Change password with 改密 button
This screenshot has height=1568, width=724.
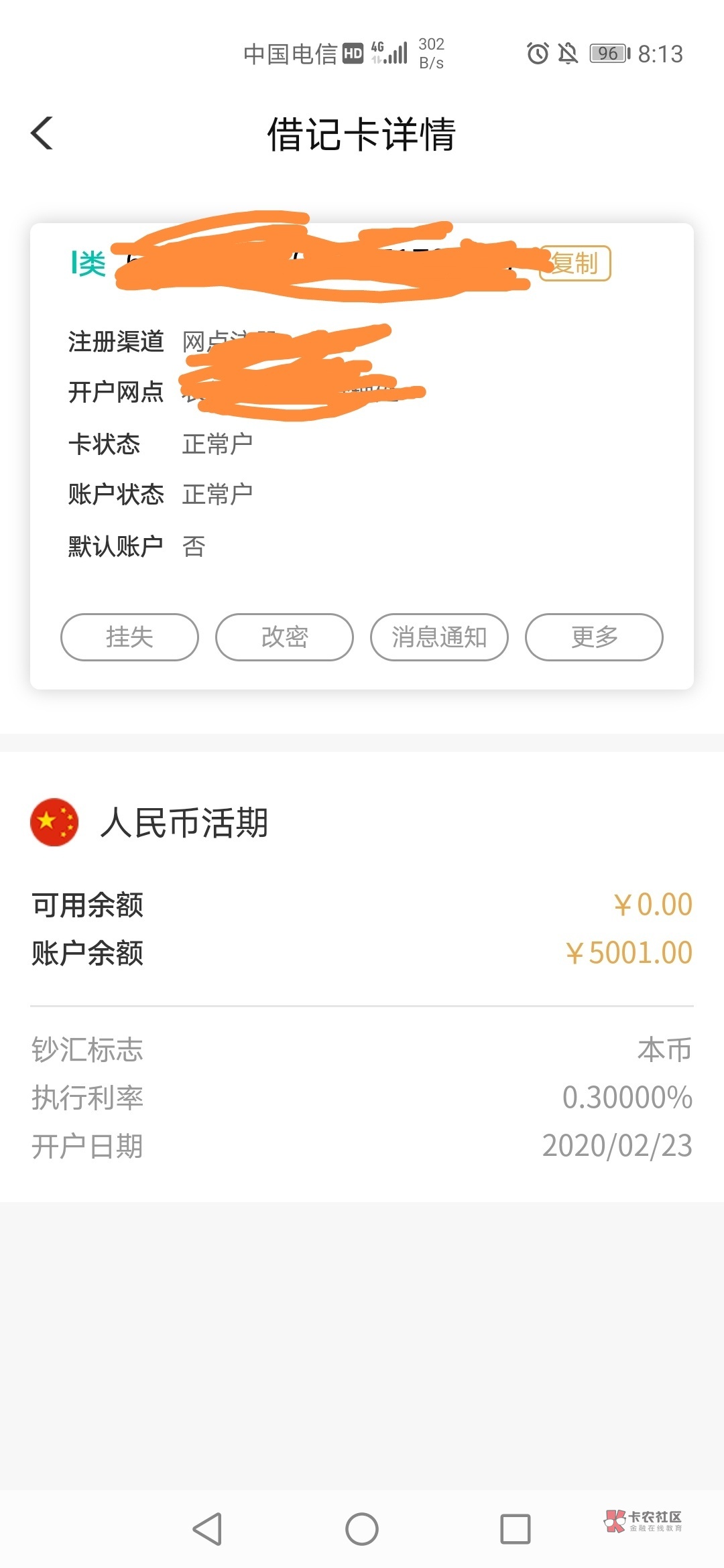[284, 637]
